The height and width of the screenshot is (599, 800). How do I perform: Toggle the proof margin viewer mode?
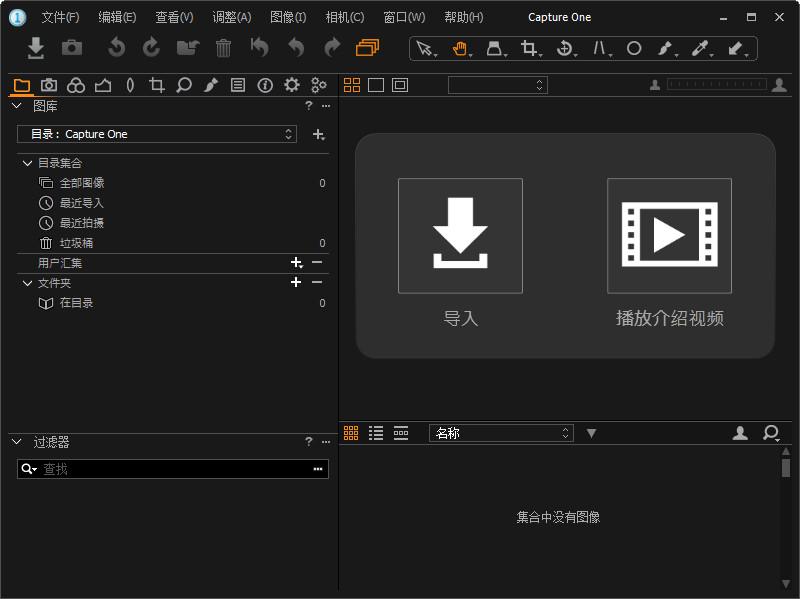(400, 85)
